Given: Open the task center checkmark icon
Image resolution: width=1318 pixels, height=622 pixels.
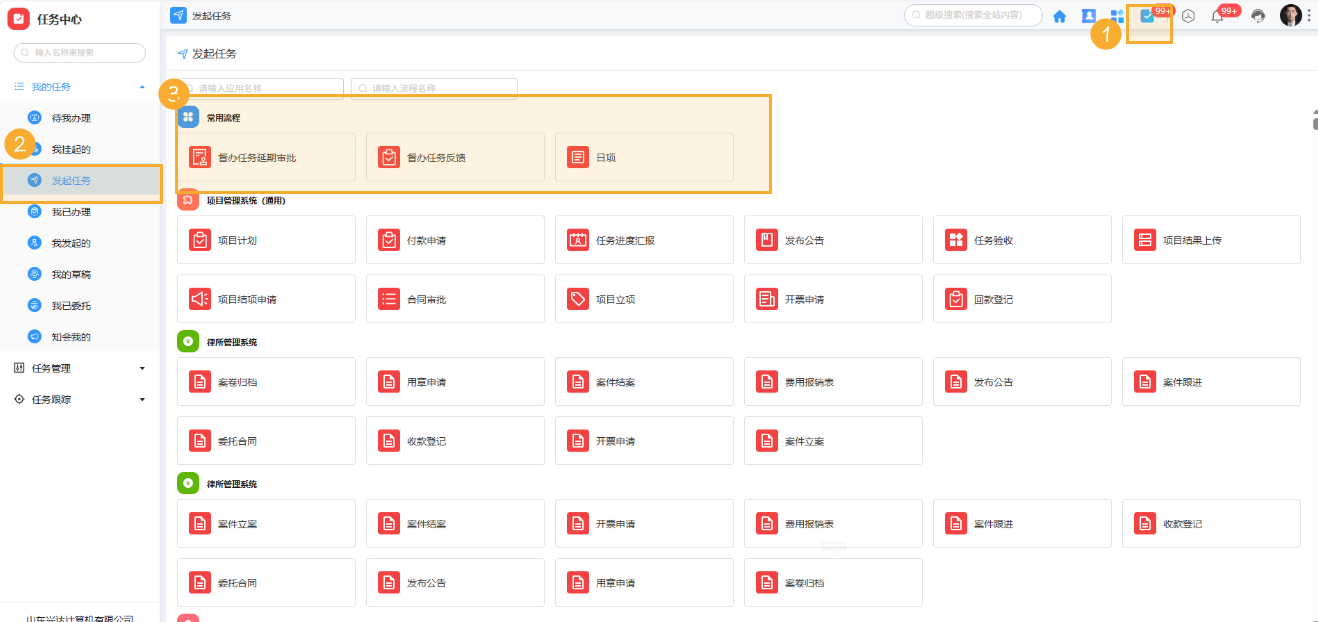Looking at the screenshot, I should pos(1147,16).
